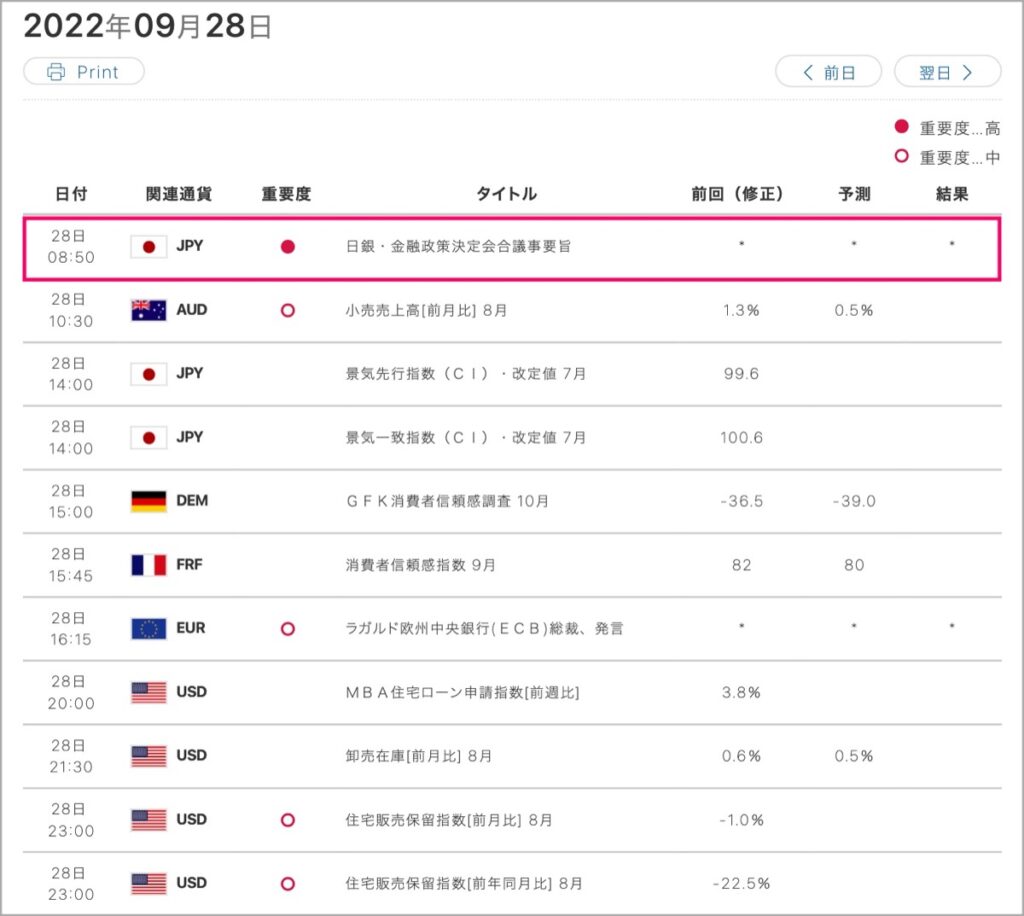Select the 景気一致指数（ＣＩ）・改定値 7月 title
The width and height of the screenshot is (1024, 916).
(x=466, y=437)
